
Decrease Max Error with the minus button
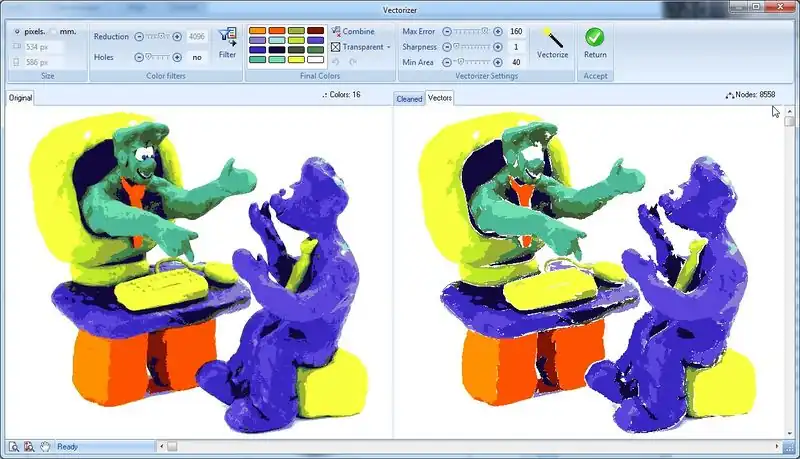[446, 32]
